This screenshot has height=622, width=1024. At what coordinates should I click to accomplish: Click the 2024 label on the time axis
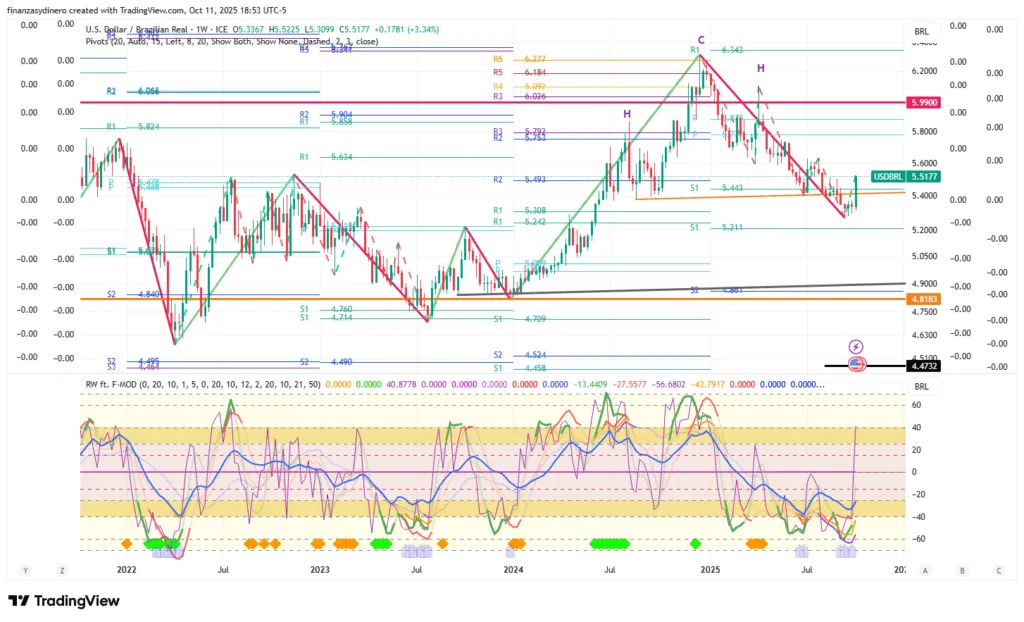click(x=513, y=570)
